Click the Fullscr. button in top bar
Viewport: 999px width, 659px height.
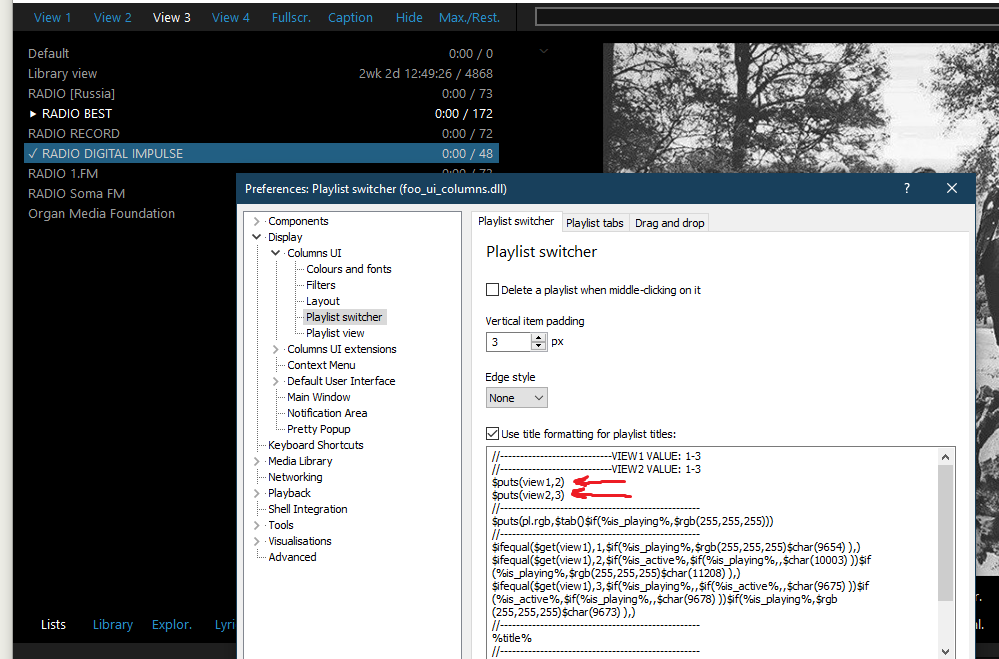coord(289,17)
